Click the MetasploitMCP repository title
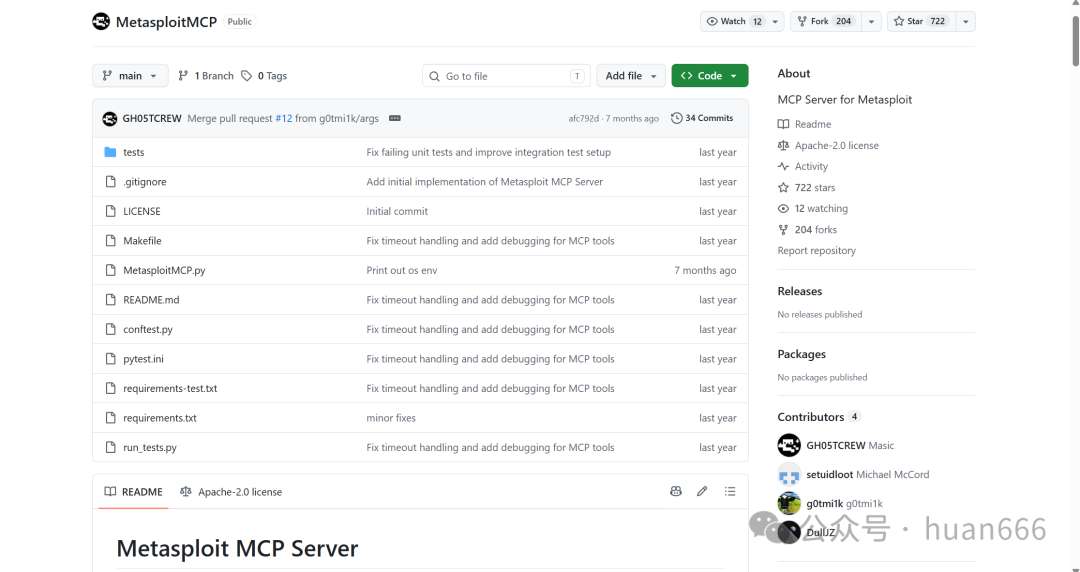The image size is (1080, 572). pyautogui.click(x=166, y=21)
